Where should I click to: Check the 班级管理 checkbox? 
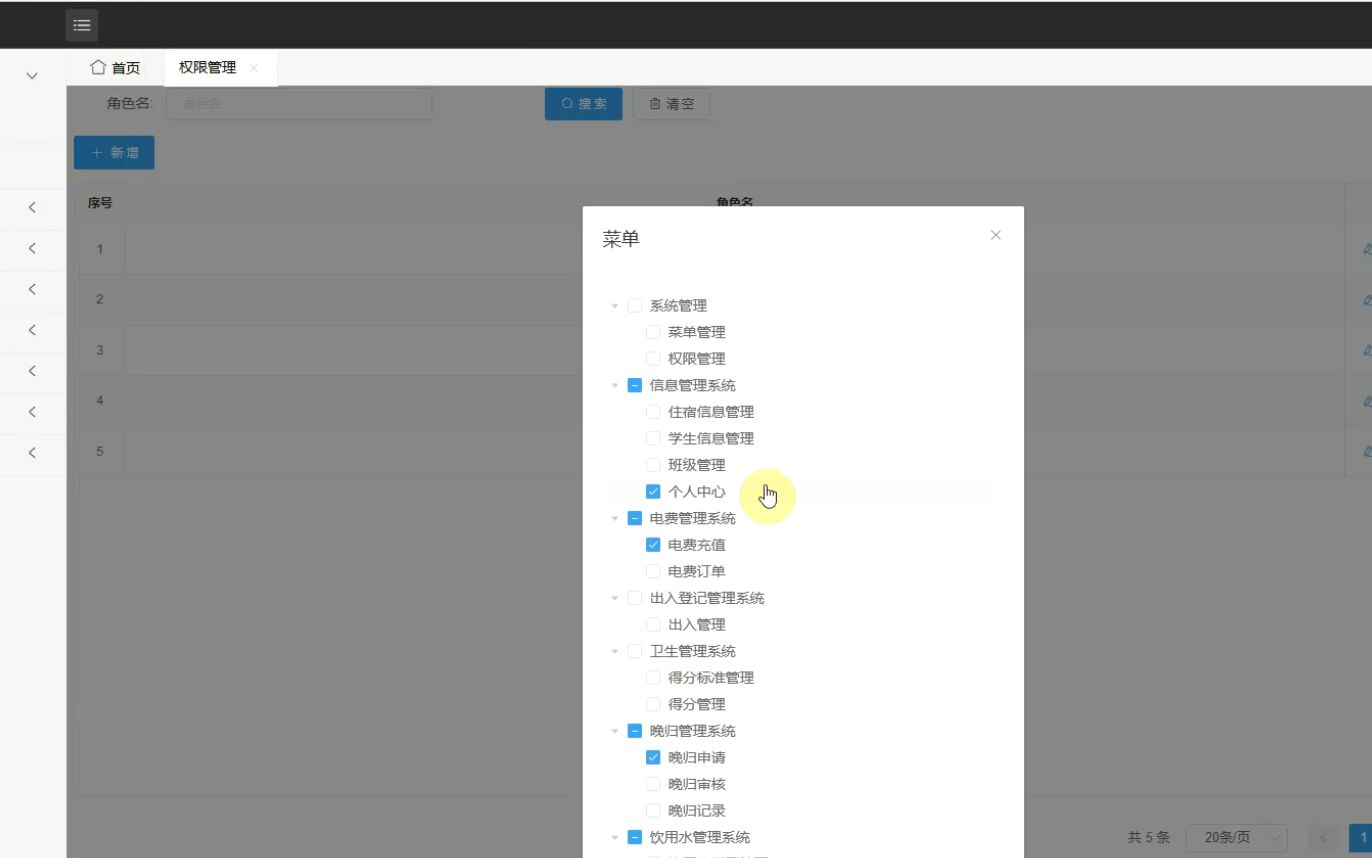click(653, 465)
